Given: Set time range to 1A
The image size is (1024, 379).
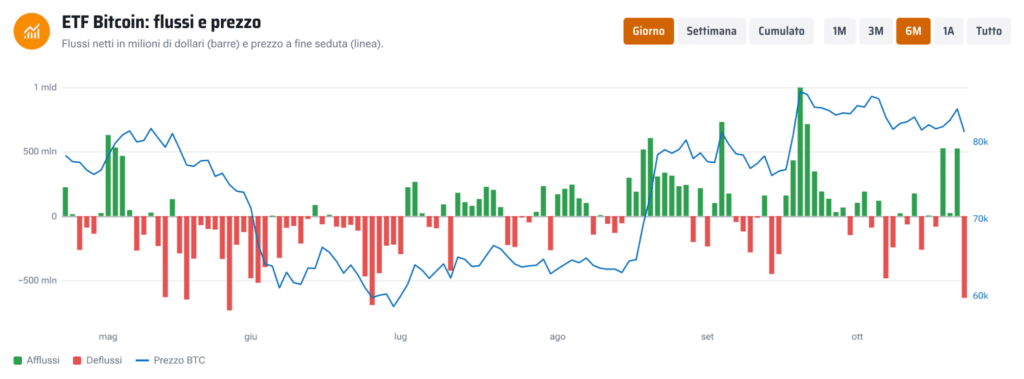Looking at the screenshot, I should point(949,31).
